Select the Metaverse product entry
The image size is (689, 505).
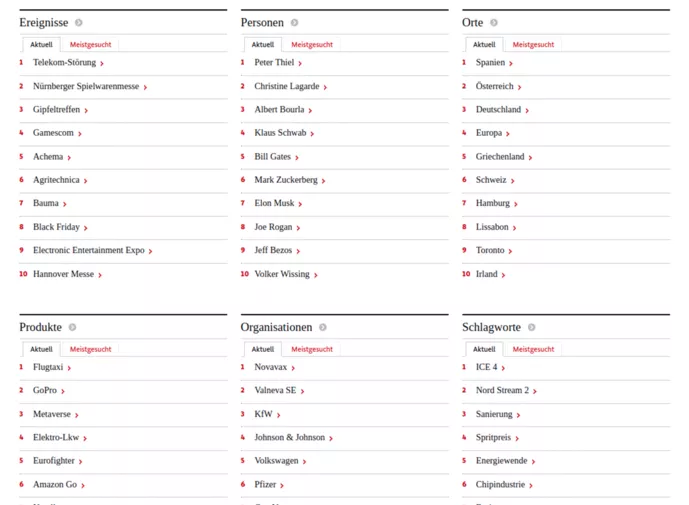[x=51, y=414]
